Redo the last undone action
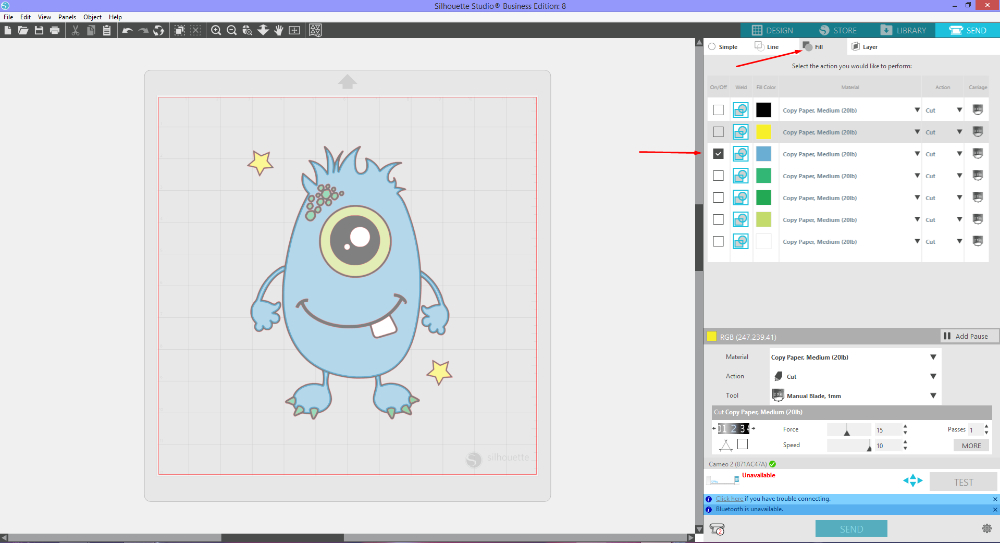This screenshot has width=1000, height=543. point(143,30)
